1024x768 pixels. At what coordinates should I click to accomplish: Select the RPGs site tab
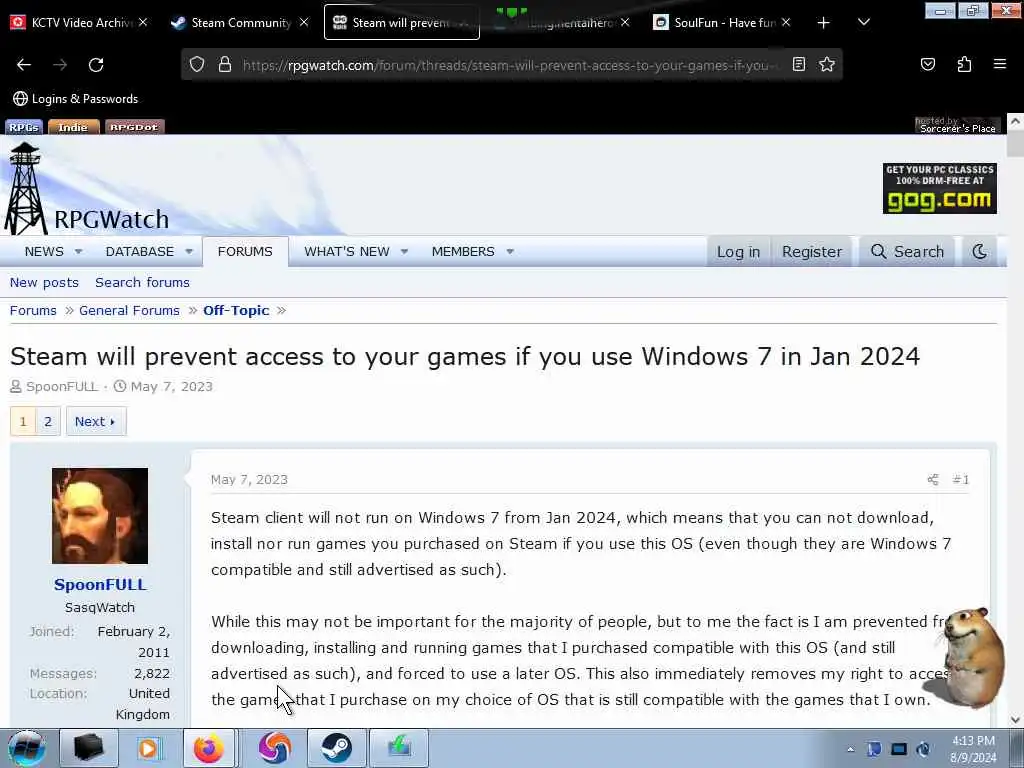pyautogui.click(x=24, y=127)
